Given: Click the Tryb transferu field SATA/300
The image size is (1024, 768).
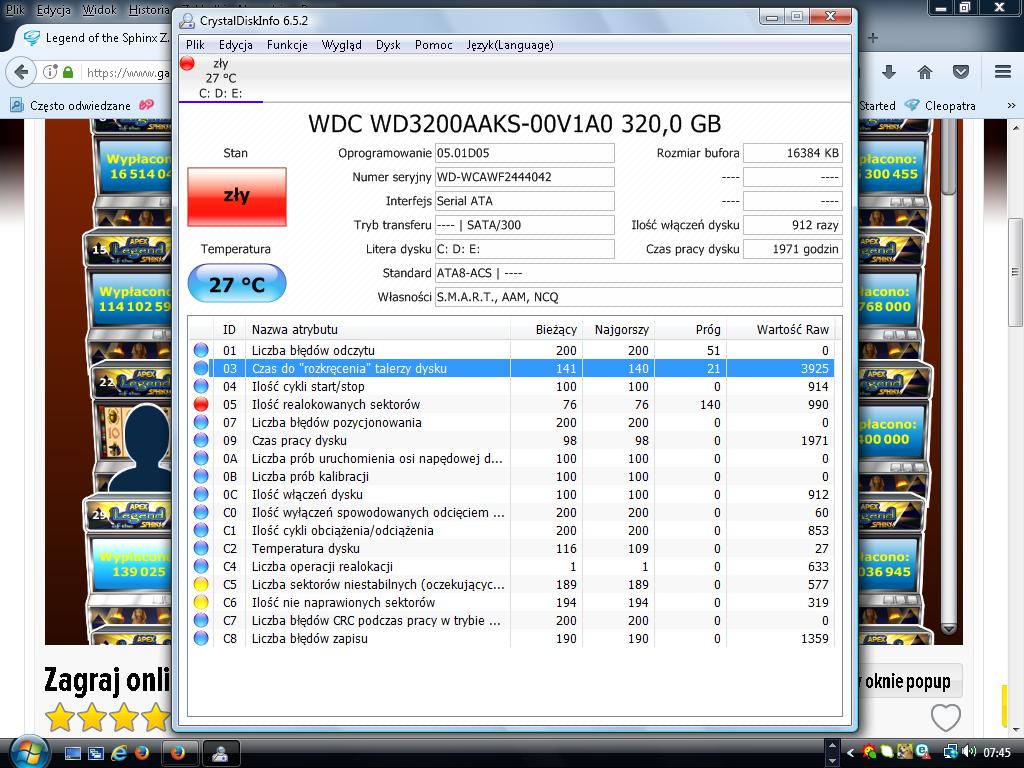Looking at the screenshot, I should [x=524, y=225].
